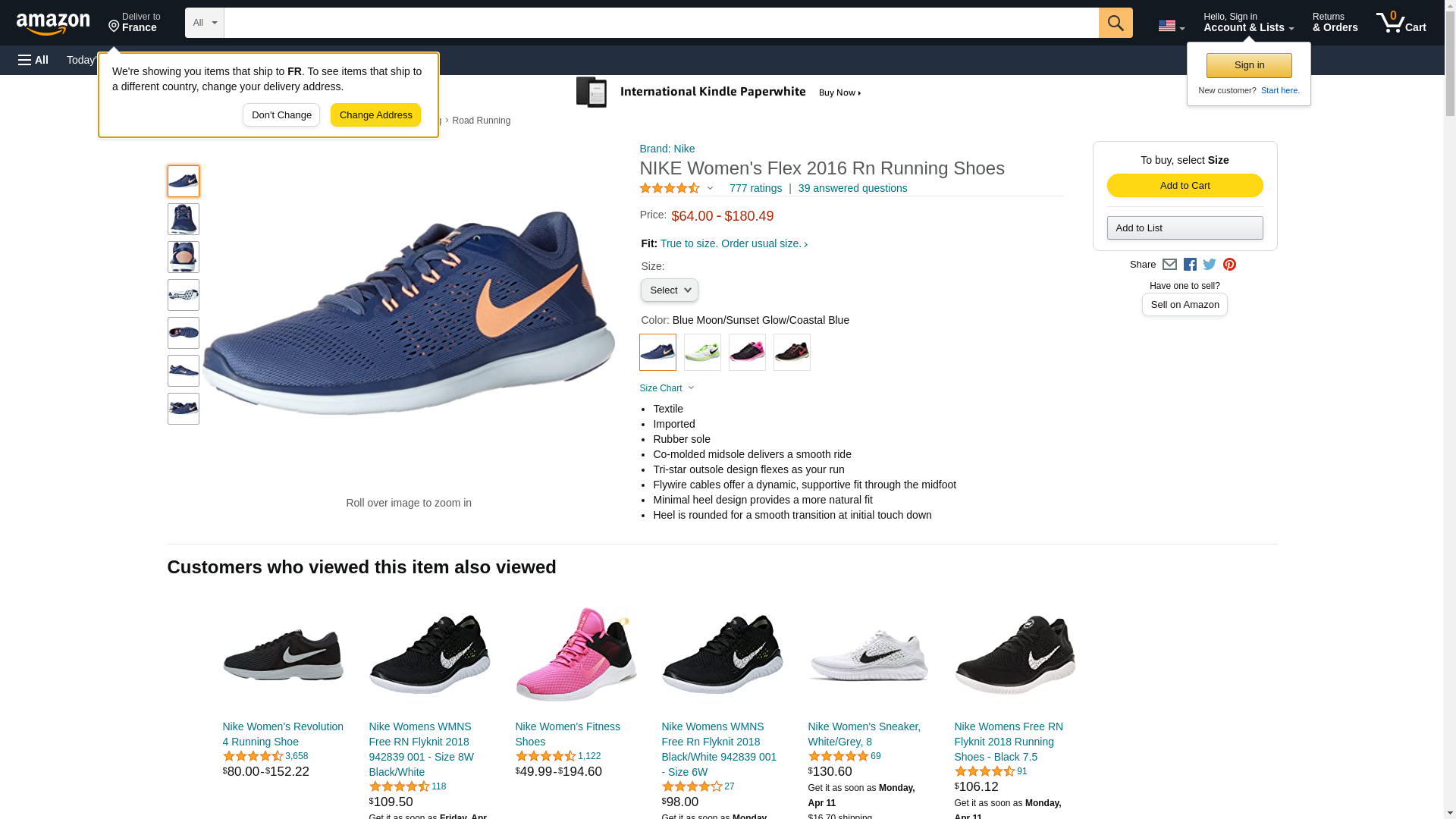Open the All hamburger menu
Viewport: 1456px width, 819px height.
click(x=33, y=60)
